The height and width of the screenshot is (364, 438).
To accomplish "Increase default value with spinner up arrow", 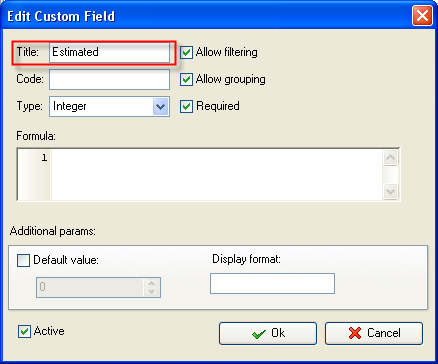I will [x=152, y=283].
